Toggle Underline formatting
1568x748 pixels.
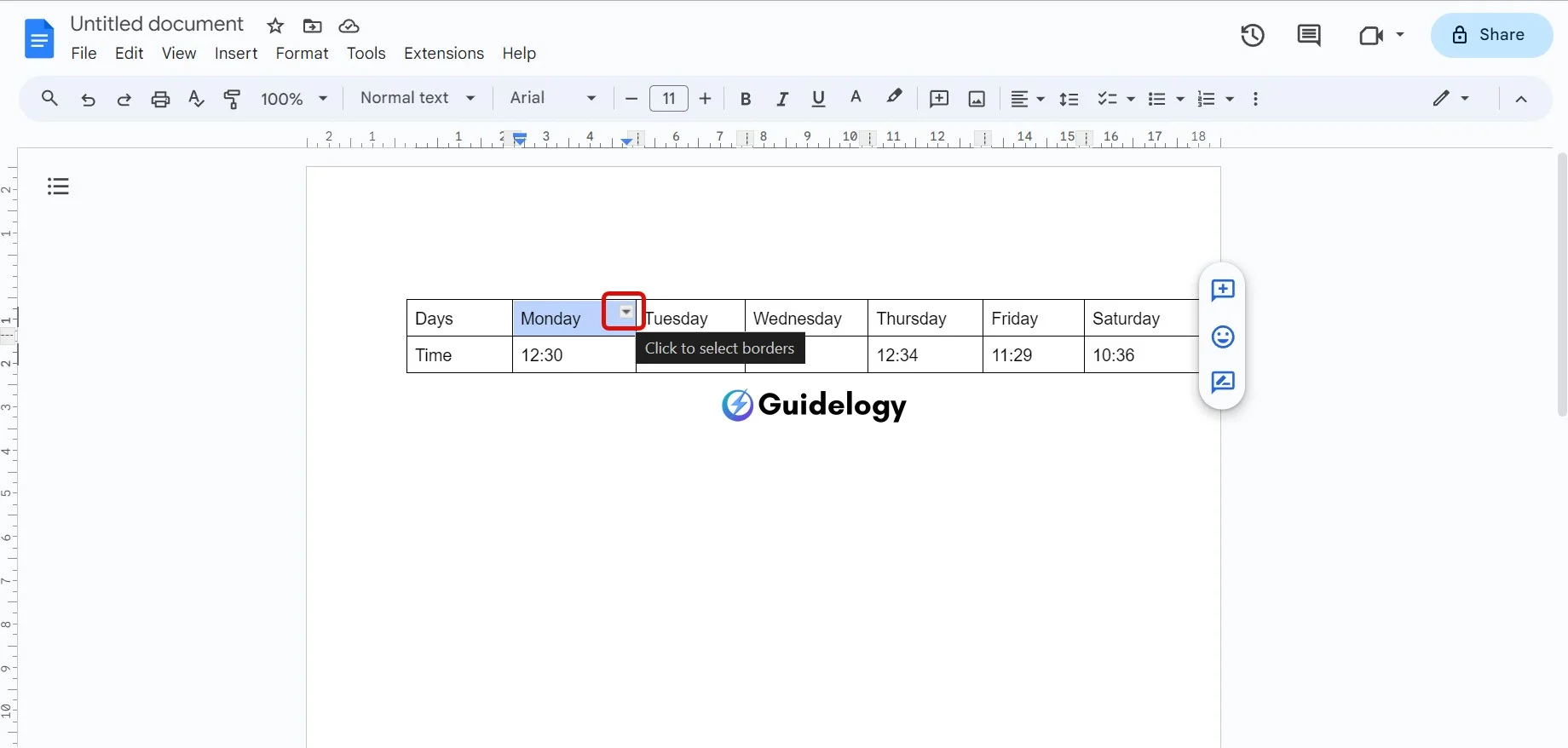819,99
